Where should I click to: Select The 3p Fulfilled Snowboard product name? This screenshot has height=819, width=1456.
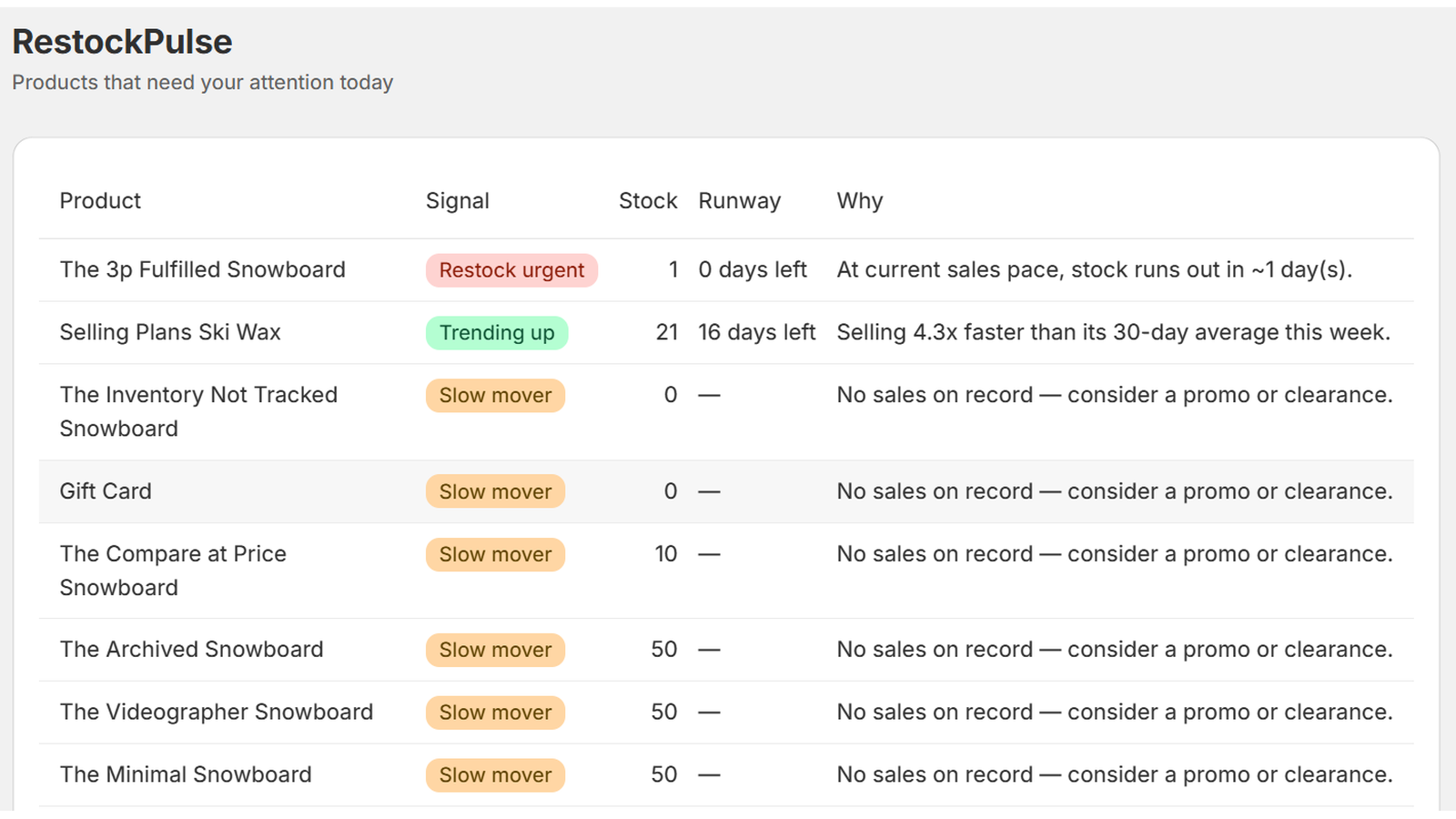202,270
